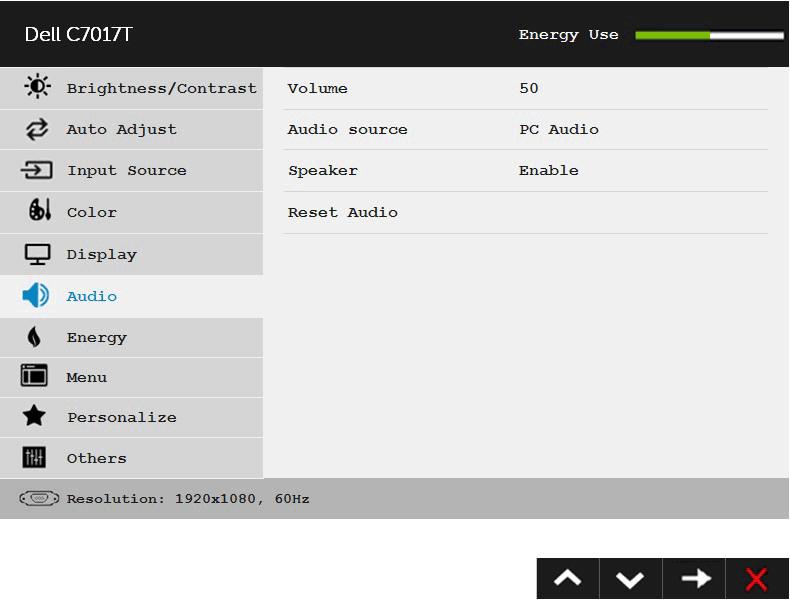Toggle the Speaker Enable value

click(549, 170)
